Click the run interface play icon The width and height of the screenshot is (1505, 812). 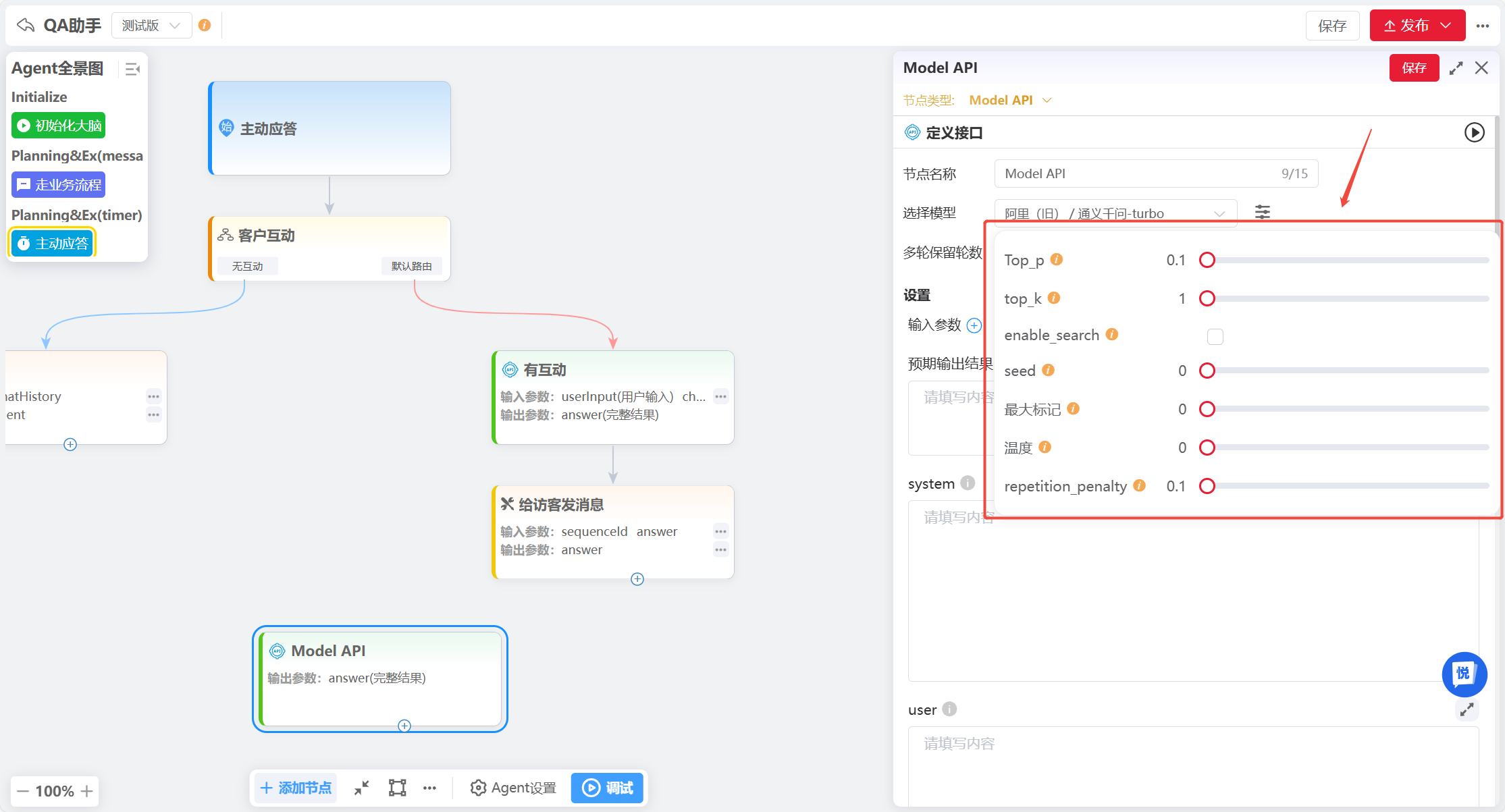point(1474,132)
